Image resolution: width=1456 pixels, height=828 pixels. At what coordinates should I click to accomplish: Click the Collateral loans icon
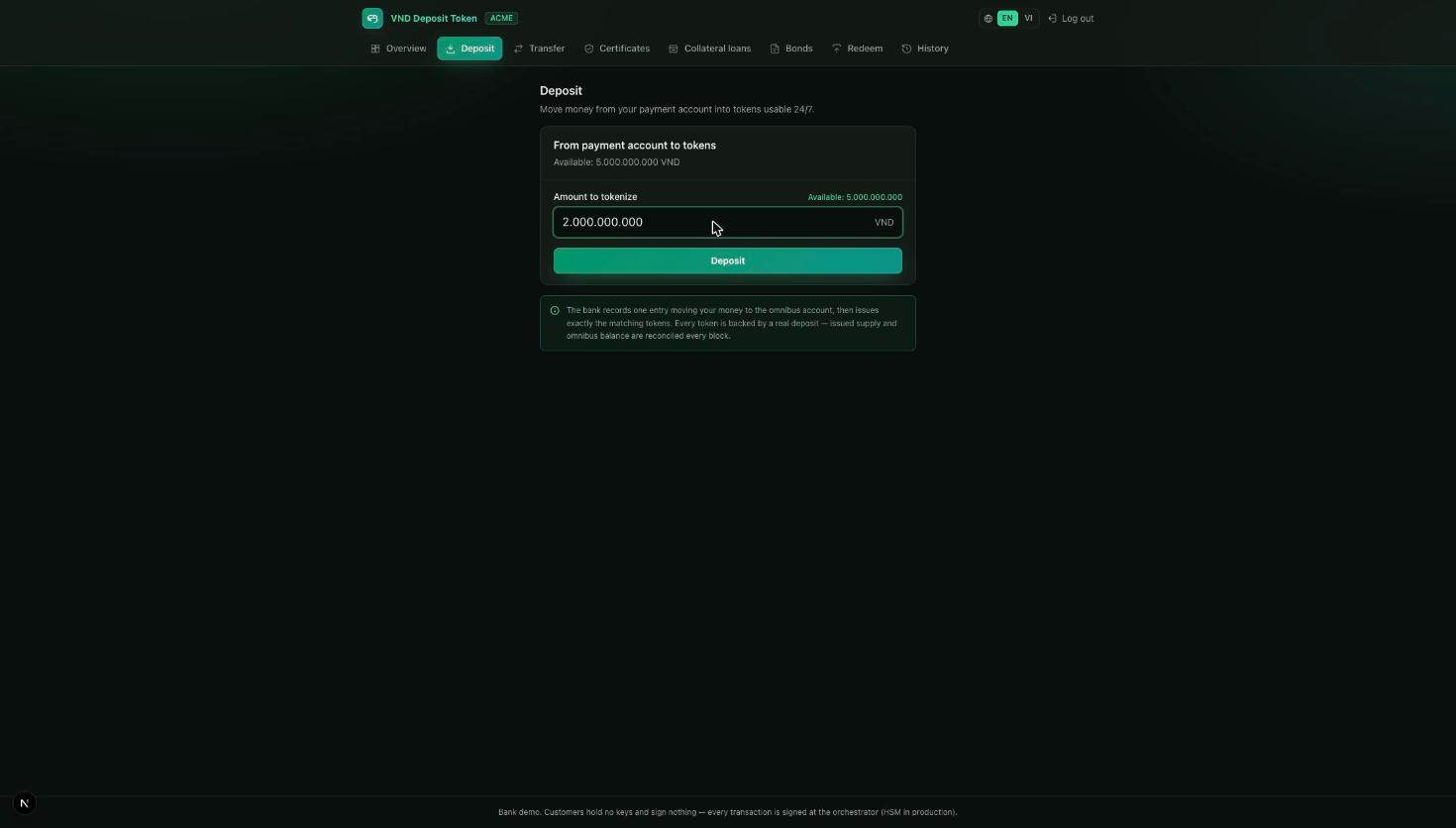[x=674, y=49]
